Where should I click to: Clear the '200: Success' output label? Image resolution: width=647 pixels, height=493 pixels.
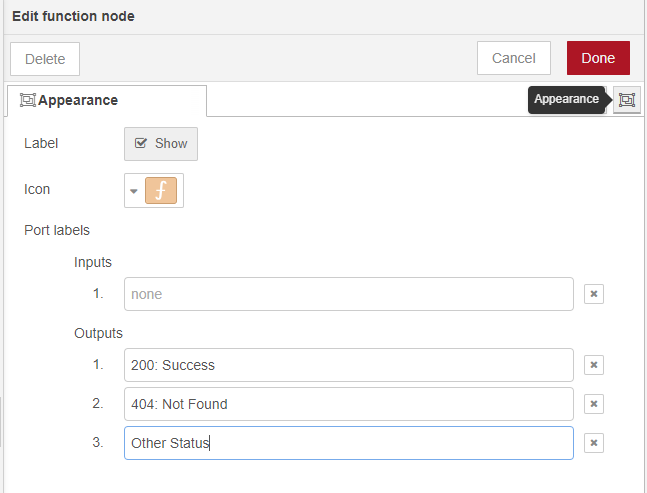pyautogui.click(x=593, y=365)
